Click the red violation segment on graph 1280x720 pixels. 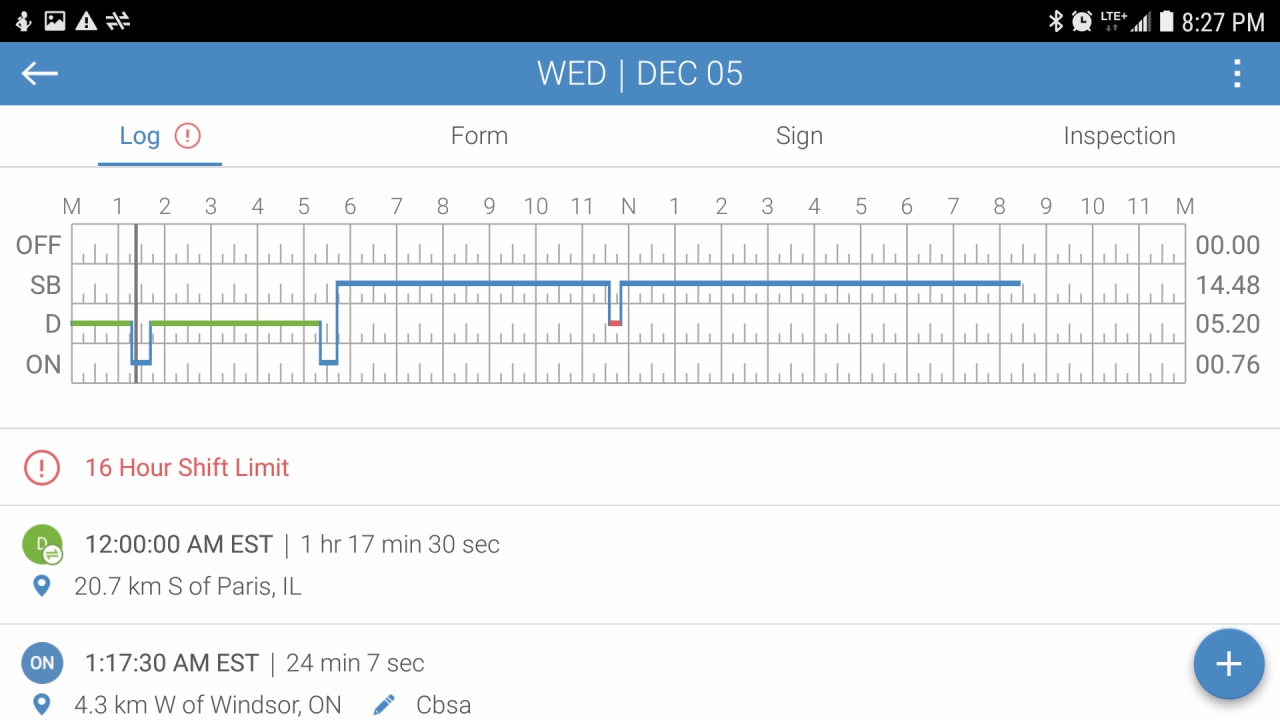[x=615, y=323]
